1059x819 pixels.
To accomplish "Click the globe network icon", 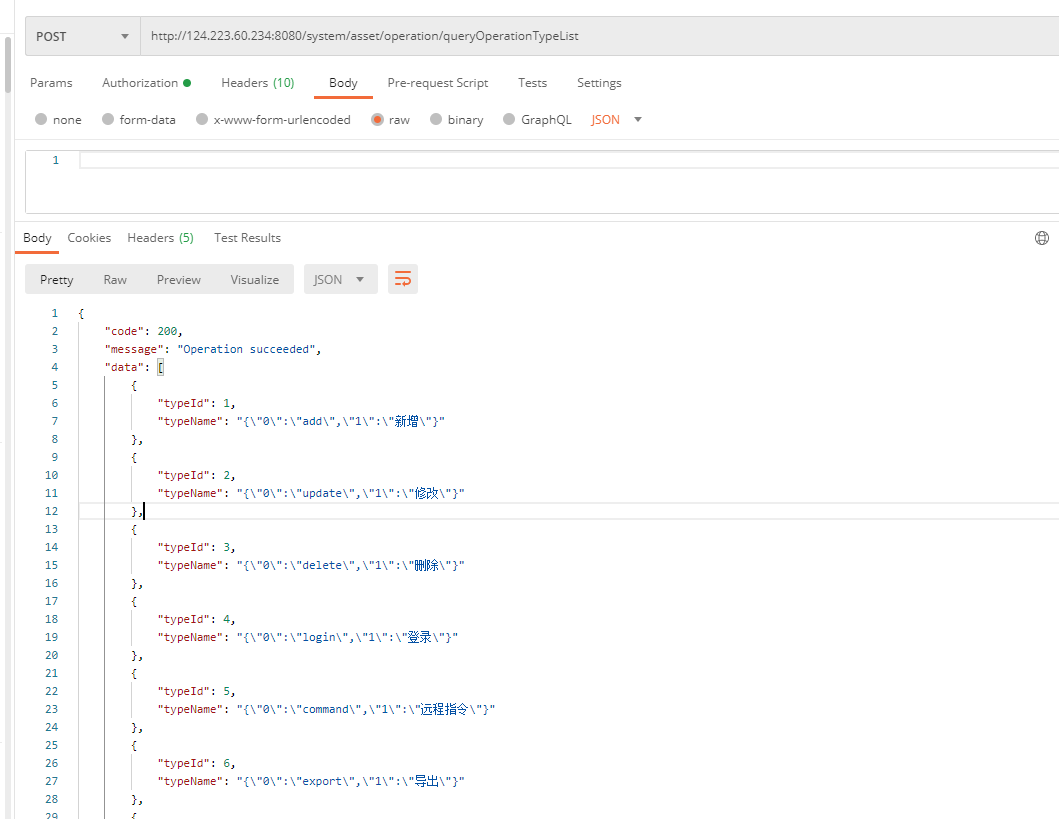I will pos(1041,238).
